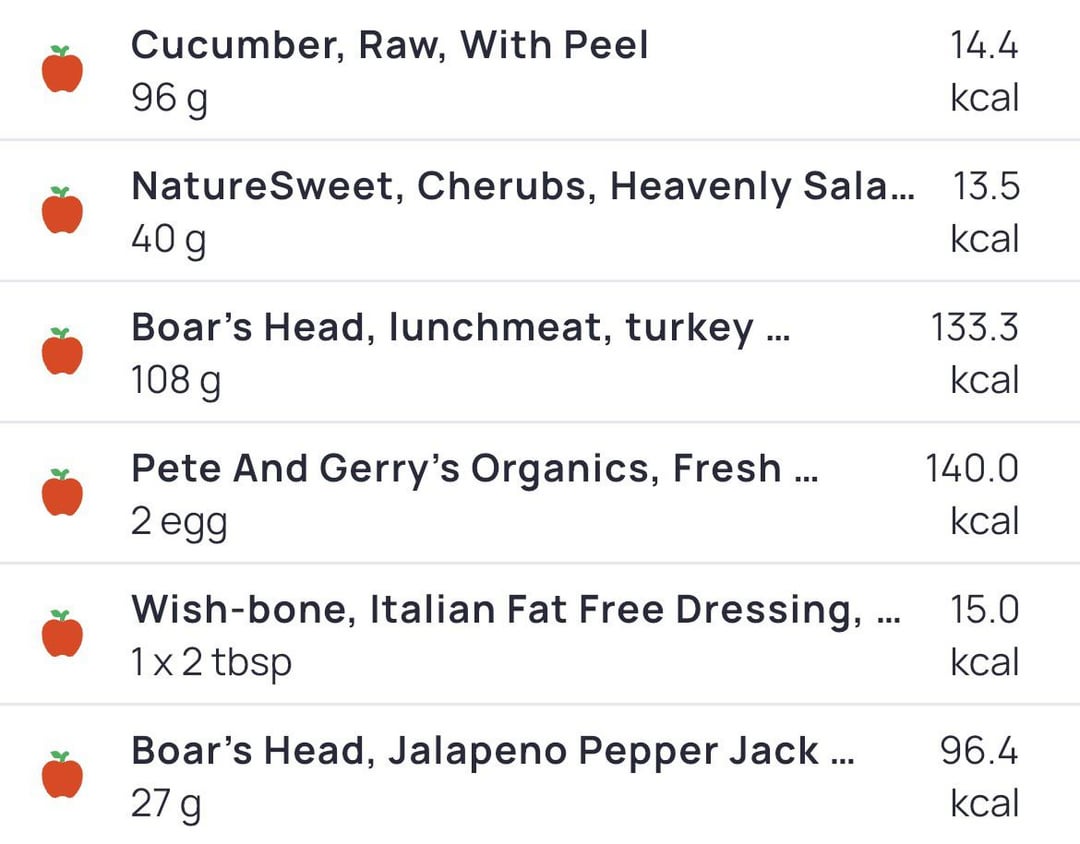Open the Boar's Head lunchmeat turkey entry
This screenshot has height=844, width=1080.
coord(540,352)
